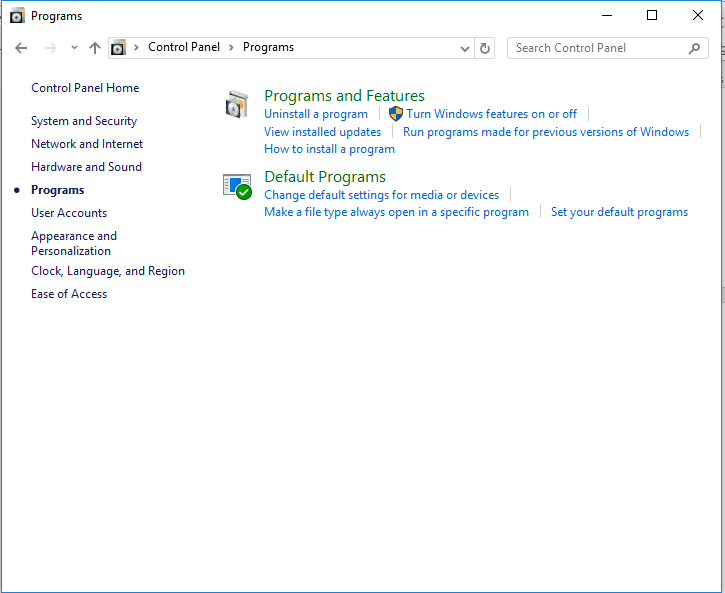Minimize the Programs window

(607, 15)
